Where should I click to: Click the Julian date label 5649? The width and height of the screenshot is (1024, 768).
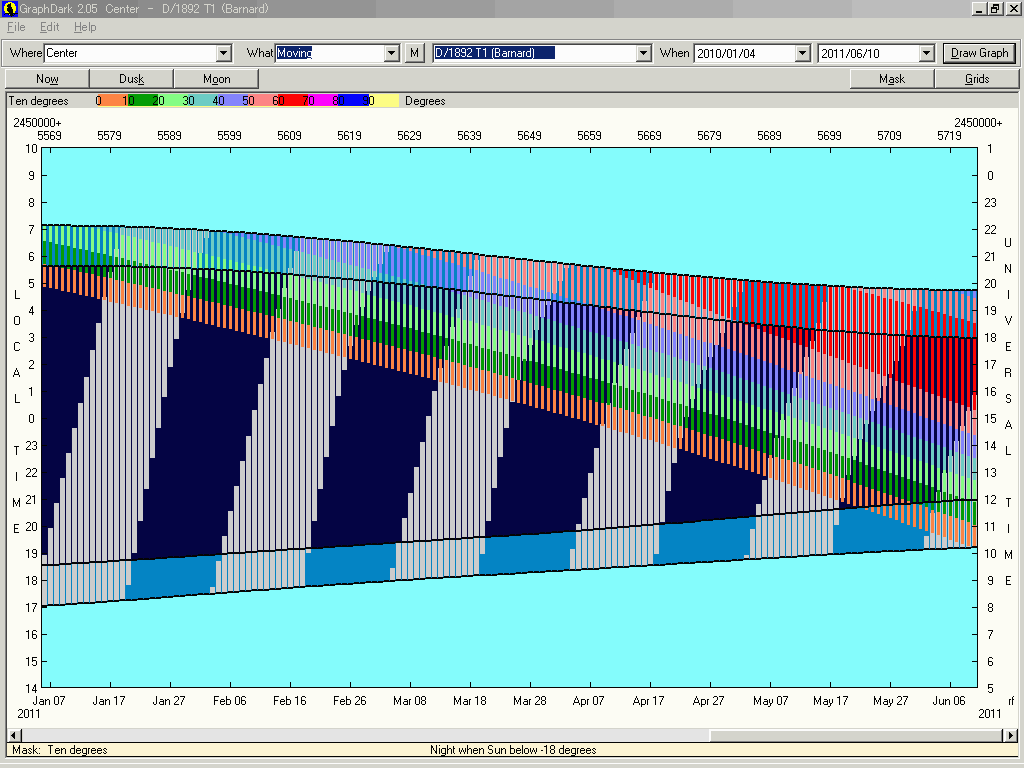(530, 135)
